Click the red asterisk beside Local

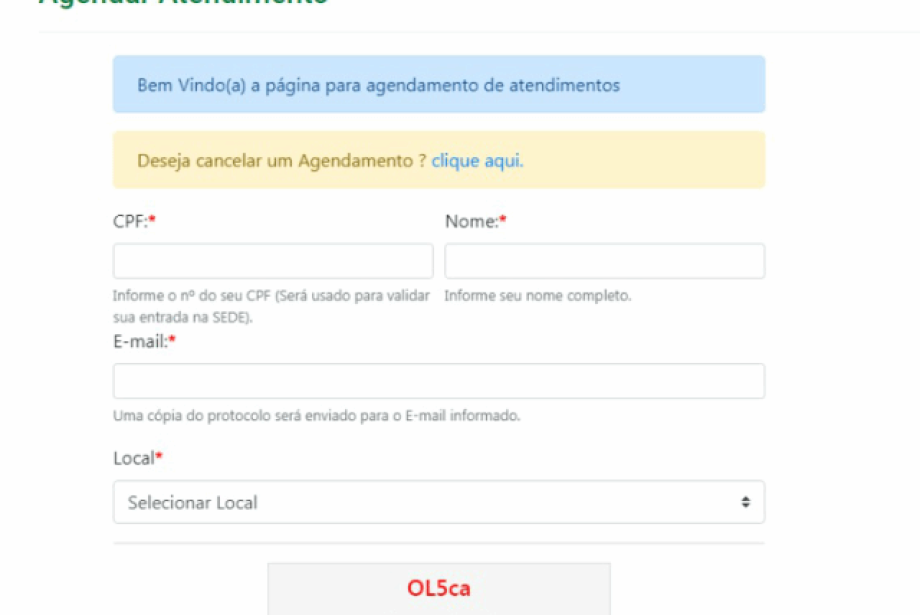pos(158,458)
